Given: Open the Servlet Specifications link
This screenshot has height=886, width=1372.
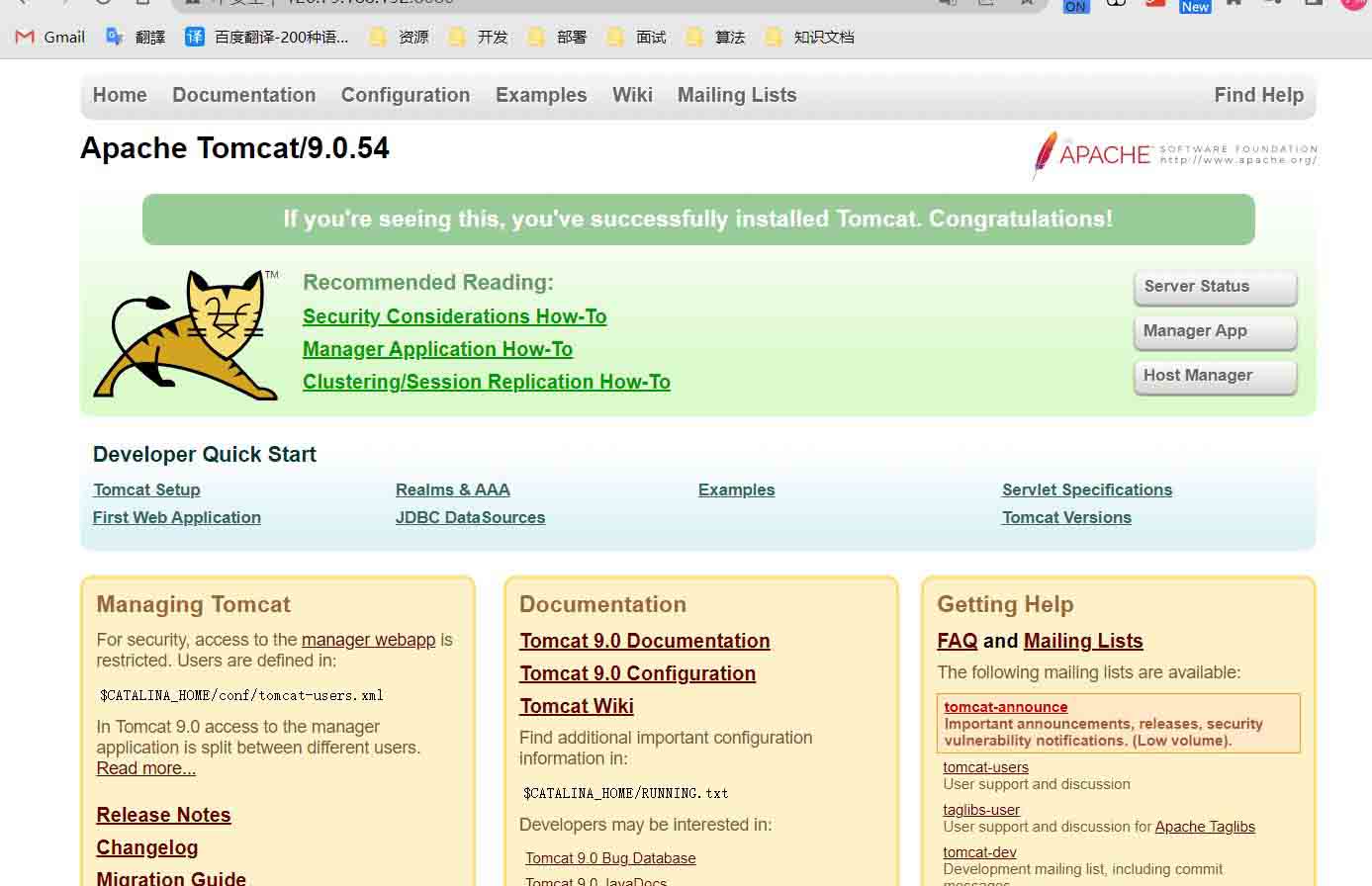Looking at the screenshot, I should pos(1087,489).
